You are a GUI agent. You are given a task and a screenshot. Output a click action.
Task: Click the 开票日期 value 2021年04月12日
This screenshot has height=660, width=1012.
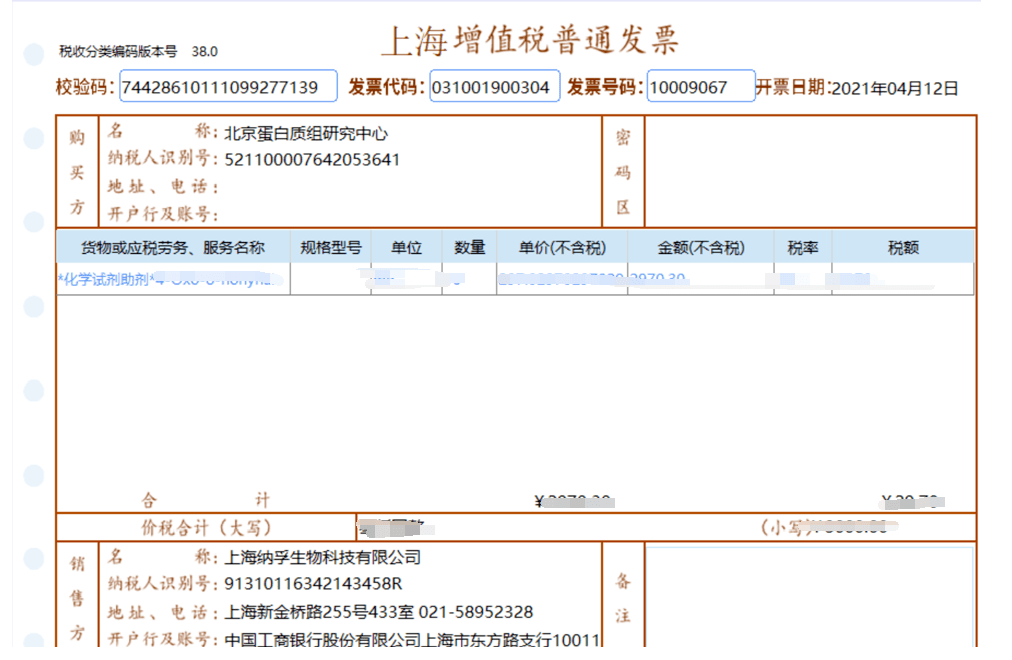[894, 88]
